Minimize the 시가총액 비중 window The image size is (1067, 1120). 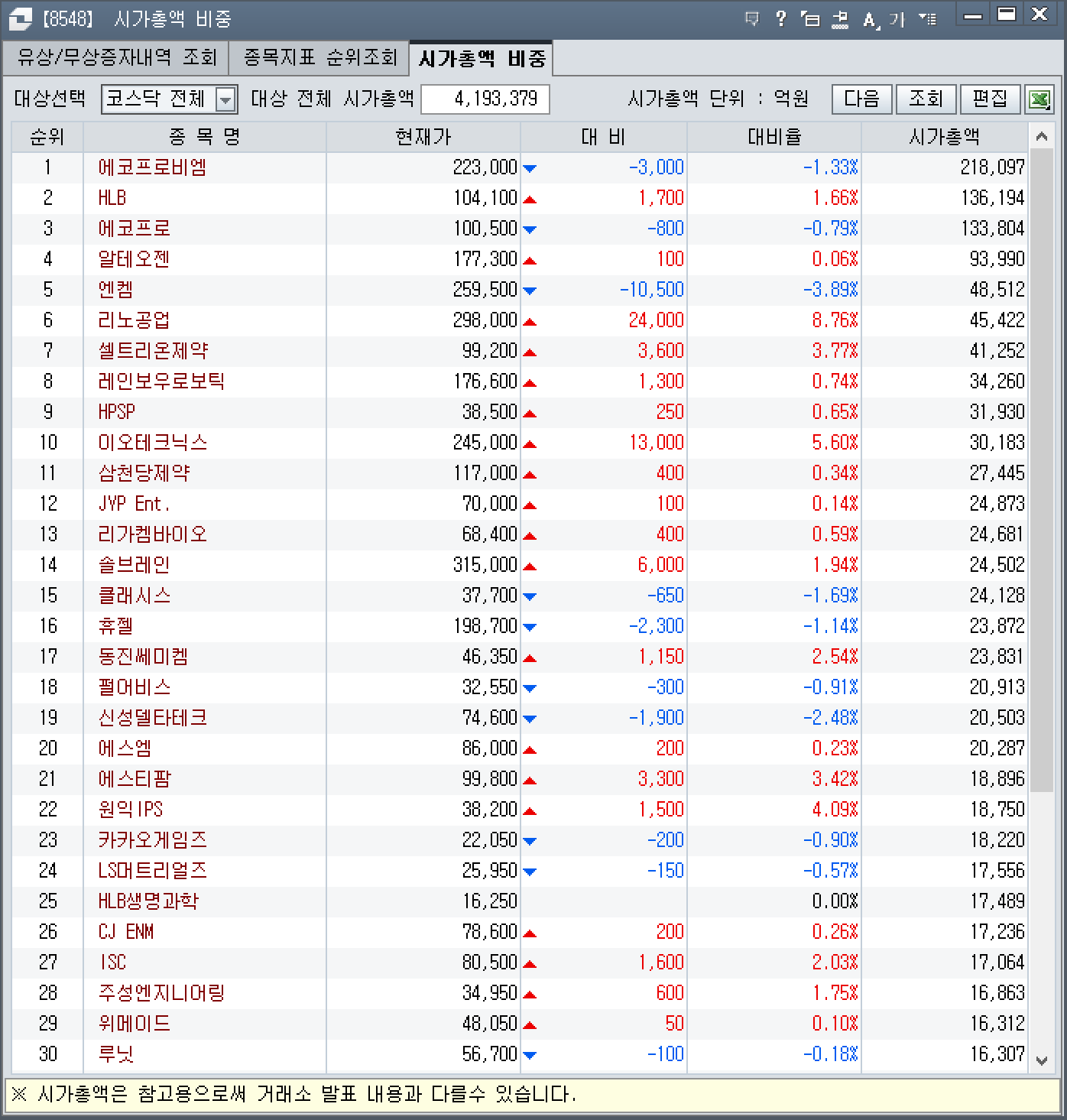[973, 15]
